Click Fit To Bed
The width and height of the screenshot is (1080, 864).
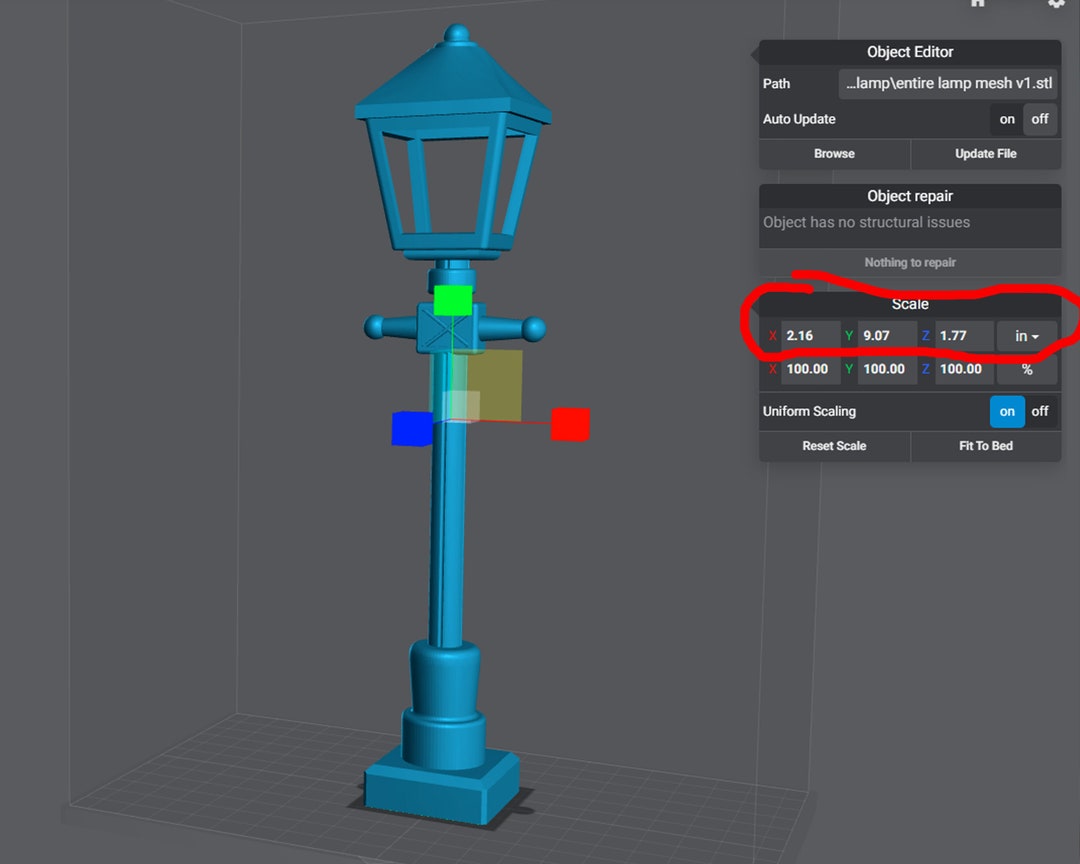click(x=985, y=446)
